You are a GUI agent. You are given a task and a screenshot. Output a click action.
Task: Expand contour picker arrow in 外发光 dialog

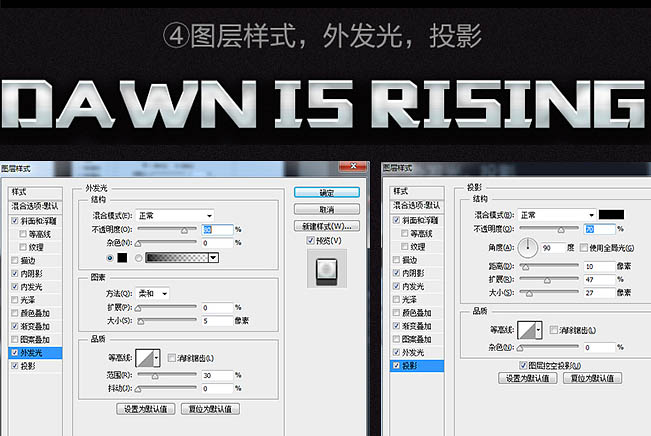point(157,358)
